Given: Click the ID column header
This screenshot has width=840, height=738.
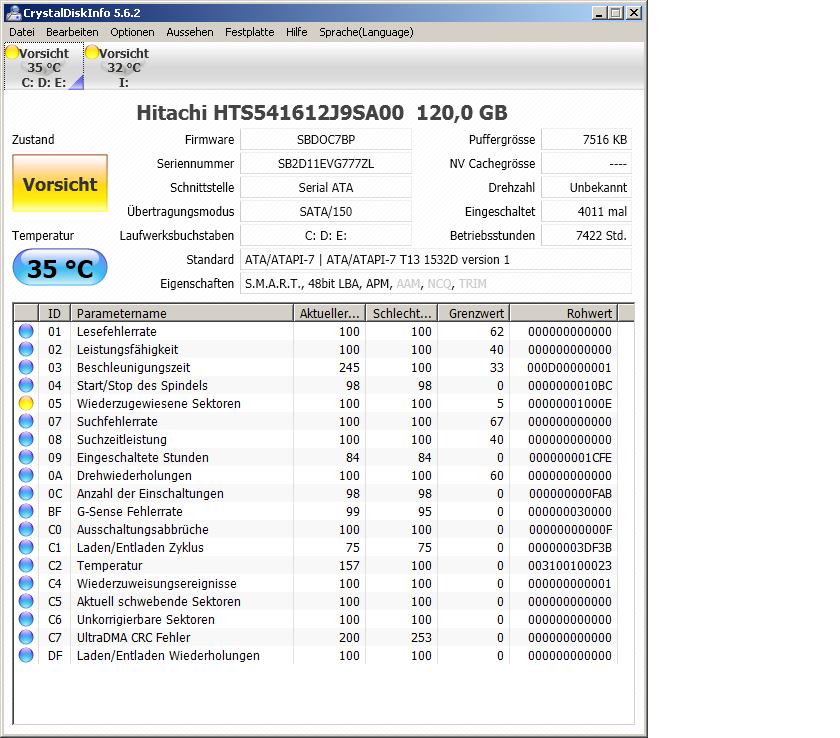Looking at the screenshot, I should (54, 313).
